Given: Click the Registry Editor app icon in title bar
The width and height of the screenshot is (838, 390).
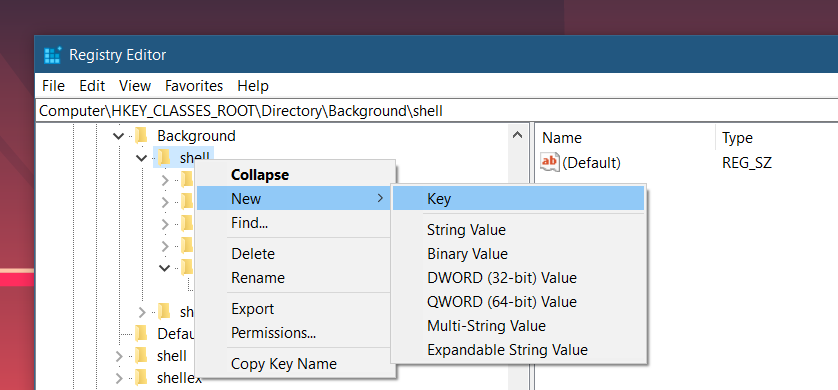Looking at the screenshot, I should pos(52,54).
